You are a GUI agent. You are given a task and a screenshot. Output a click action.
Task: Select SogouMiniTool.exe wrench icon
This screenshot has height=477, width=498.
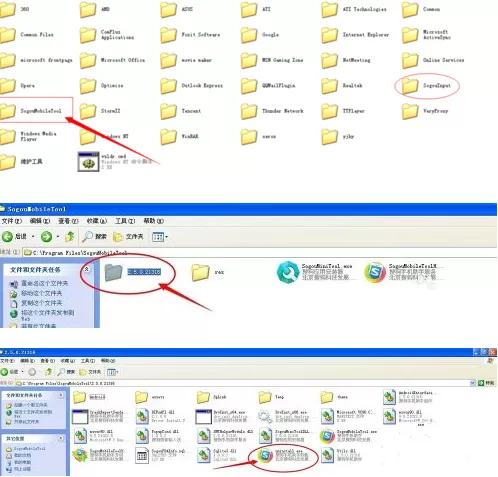click(x=288, y=272)
